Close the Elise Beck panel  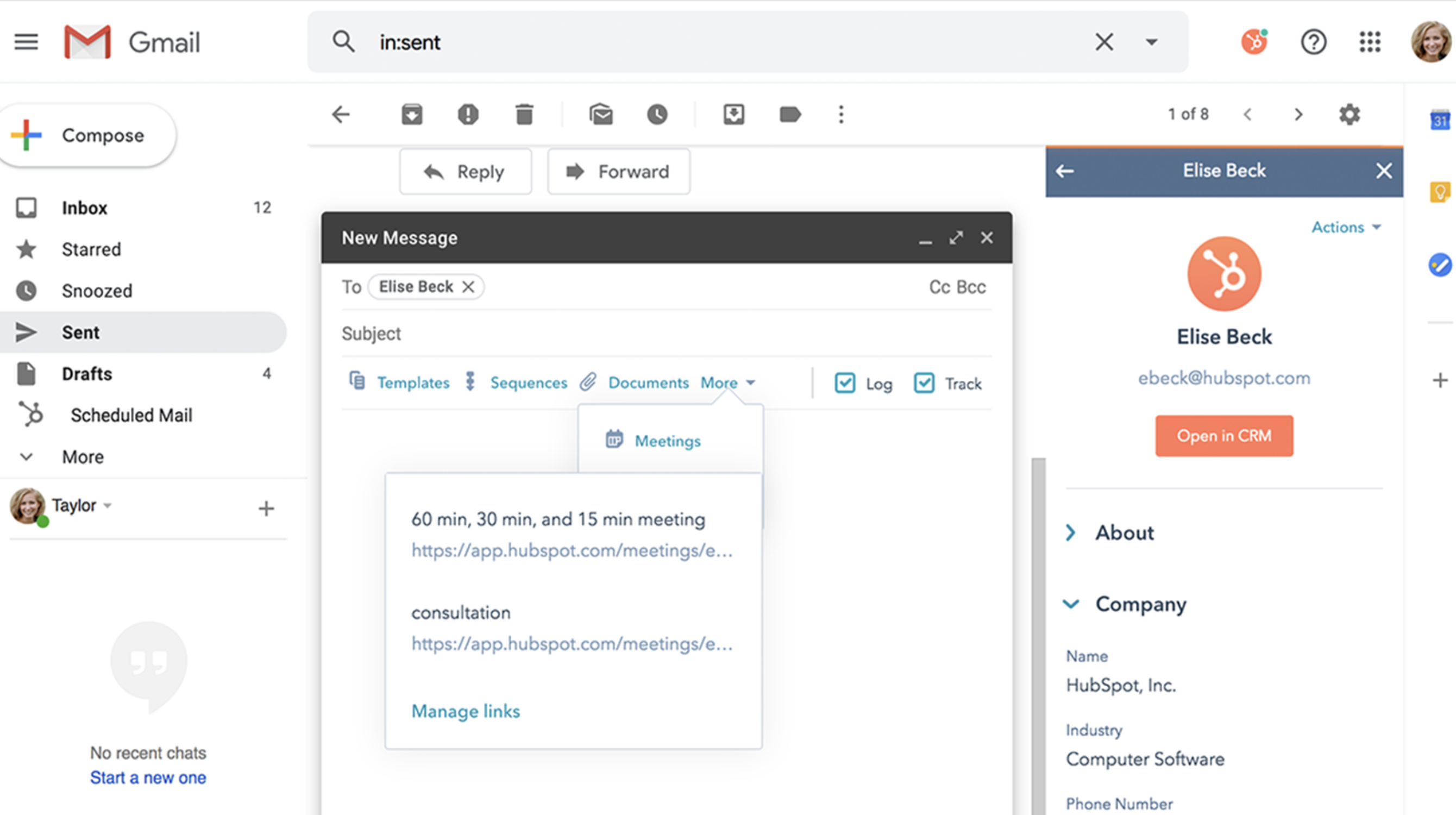coord(1384,171)
